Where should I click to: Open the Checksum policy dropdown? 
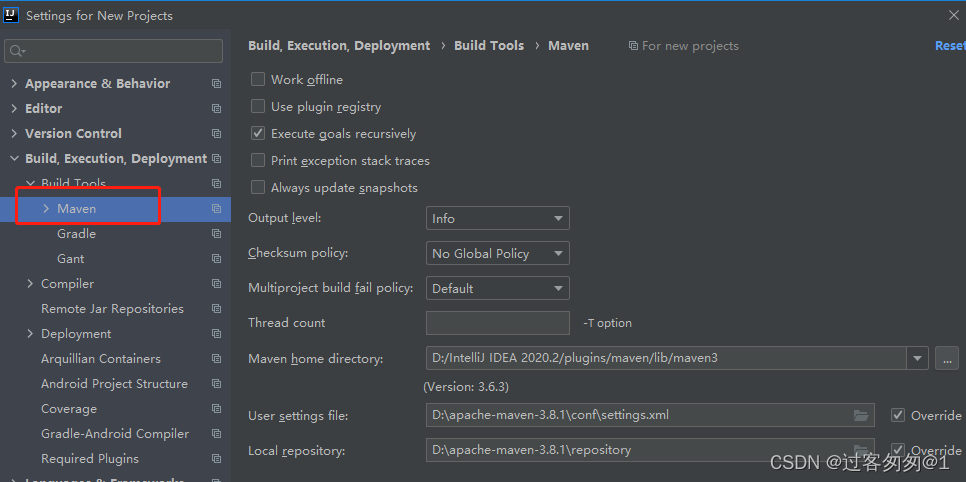click(x=497, y=253)
